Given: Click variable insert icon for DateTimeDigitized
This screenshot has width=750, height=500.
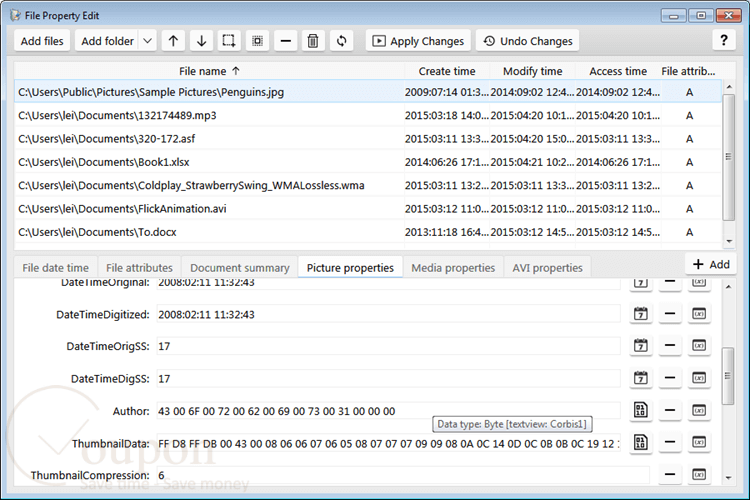Looking at the screenshot, I should click(x=699, y=314).
